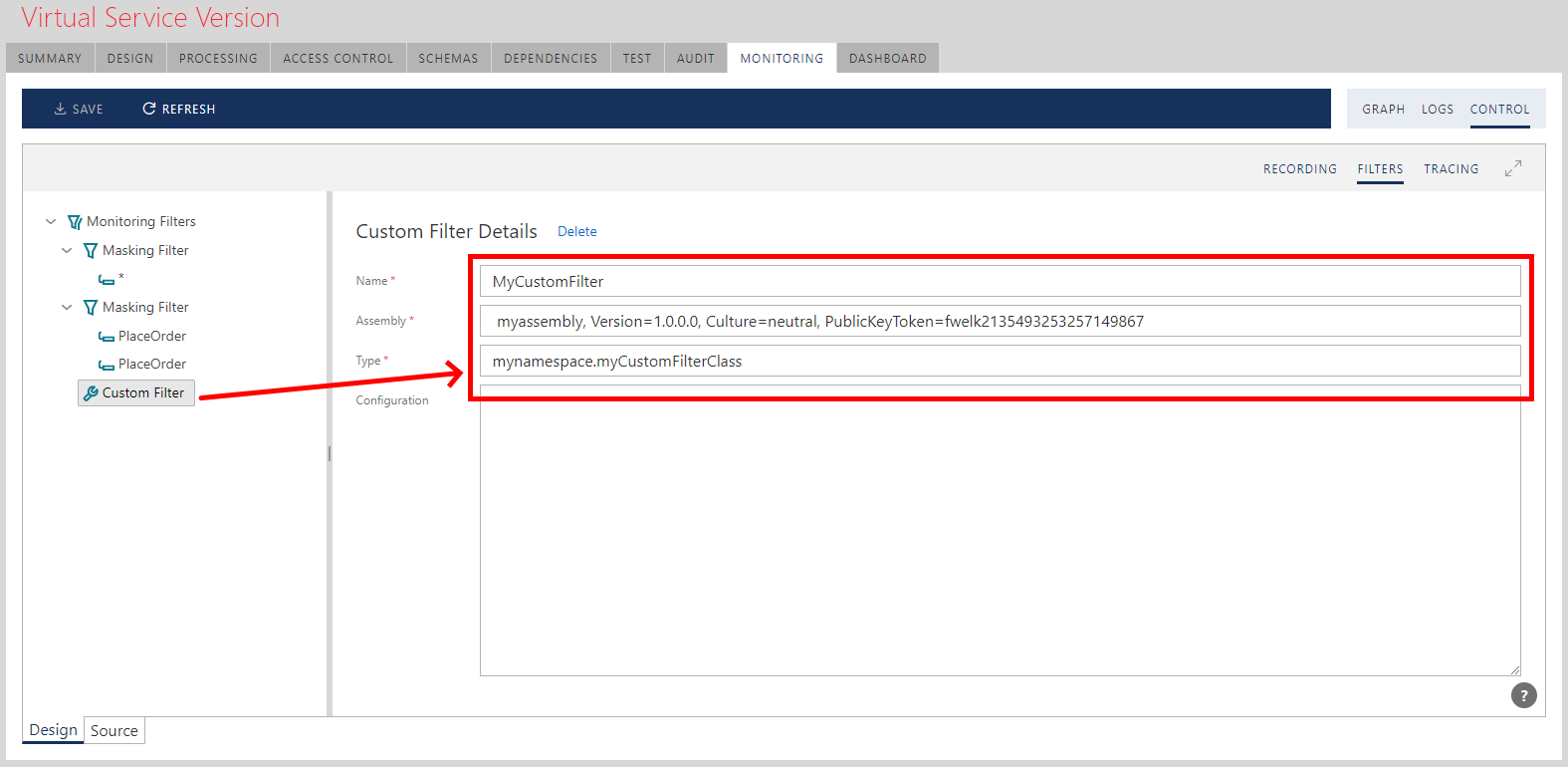
Task: Click the Configuration textarea resize handle
Action: point(1515,670)
